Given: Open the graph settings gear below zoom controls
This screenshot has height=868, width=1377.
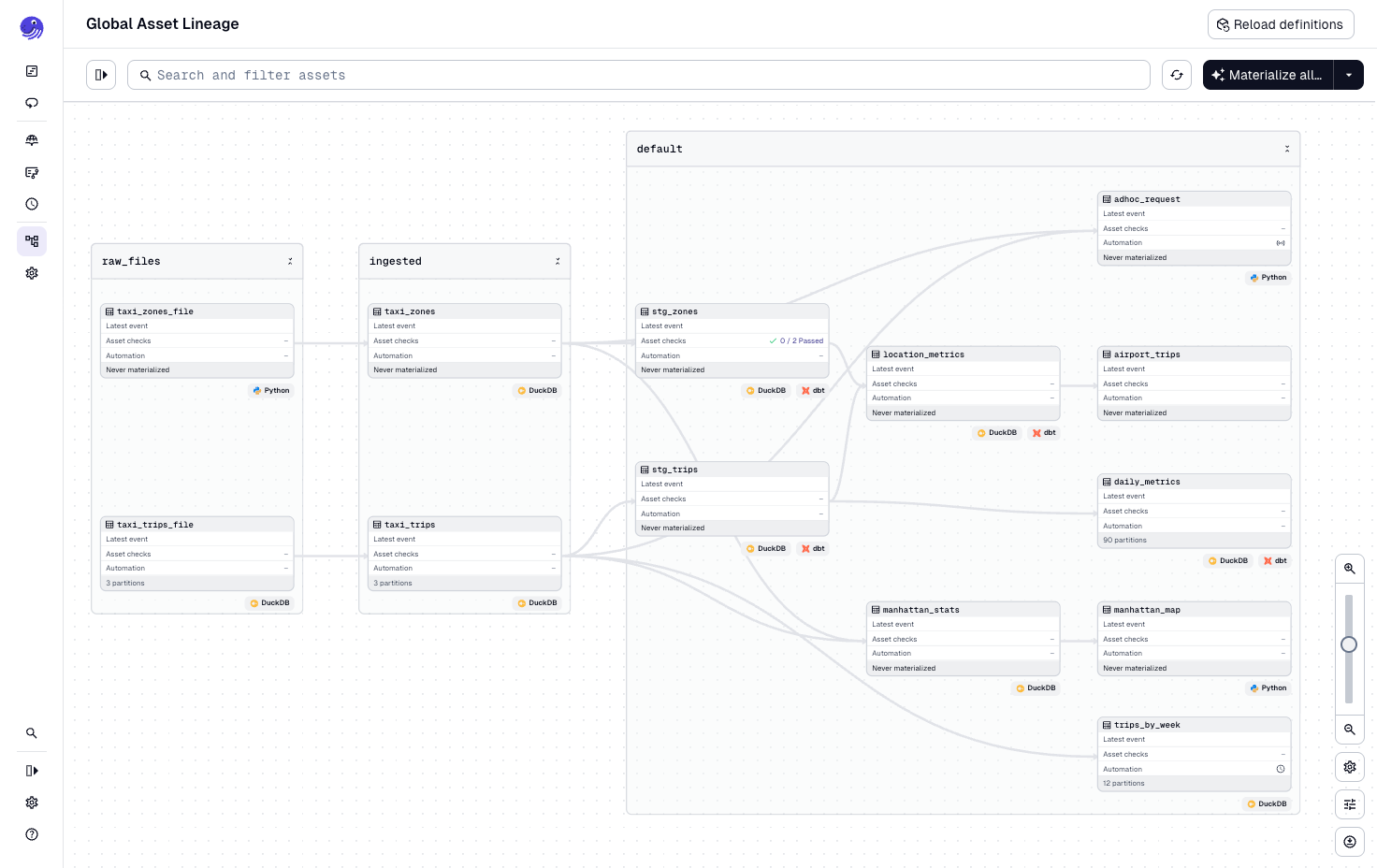Looking at the screenshot, I should pyautogui.click(x=1349, y=766).
